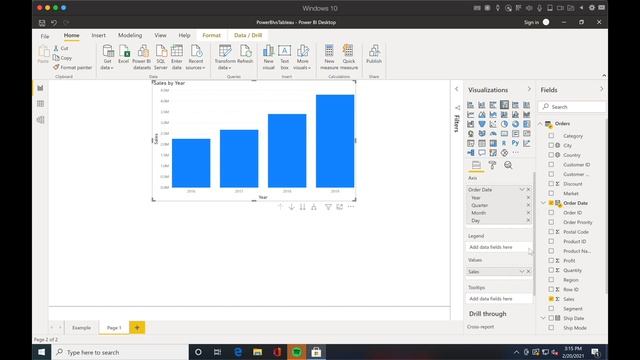Switch to Report view in the left sidebar
Image resolution: width=640 pixels, height=360 pixels.
[x=40, y=88]
